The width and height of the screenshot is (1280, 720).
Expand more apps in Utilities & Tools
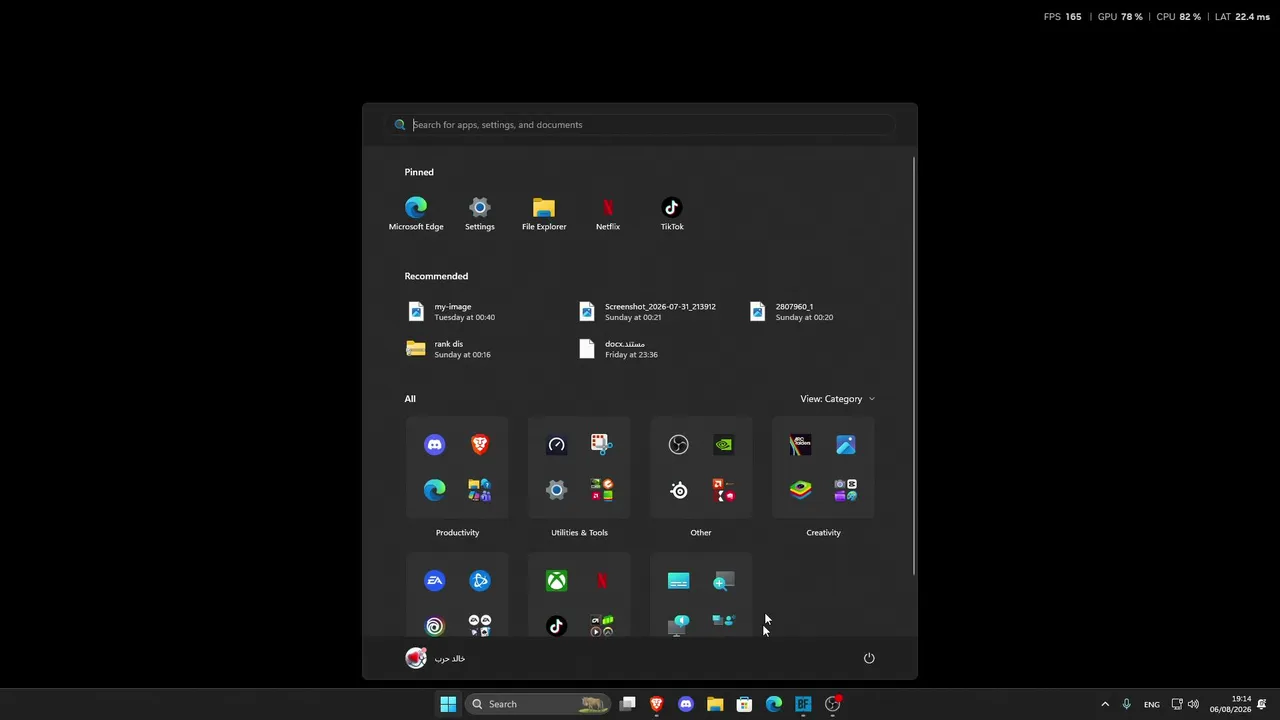pyautogui.click(x=601, y=490)
